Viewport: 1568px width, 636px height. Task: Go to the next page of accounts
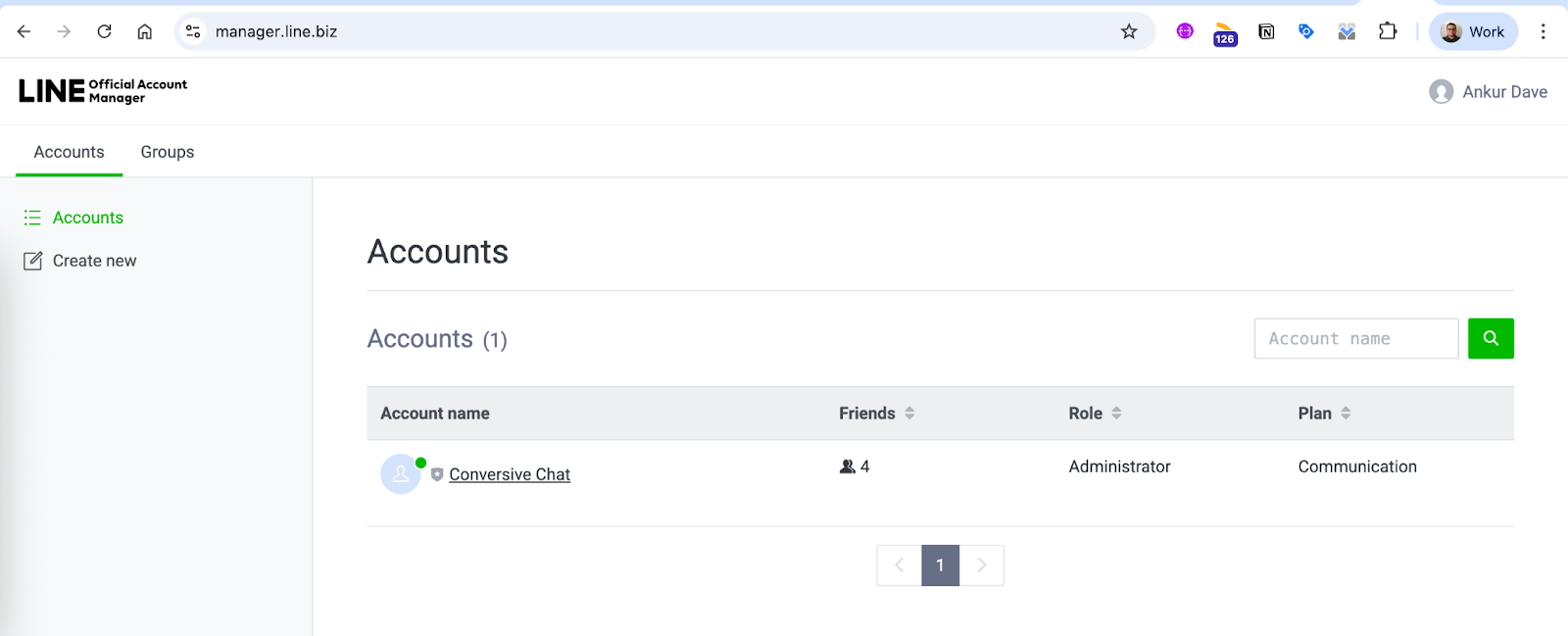point(982,565)
